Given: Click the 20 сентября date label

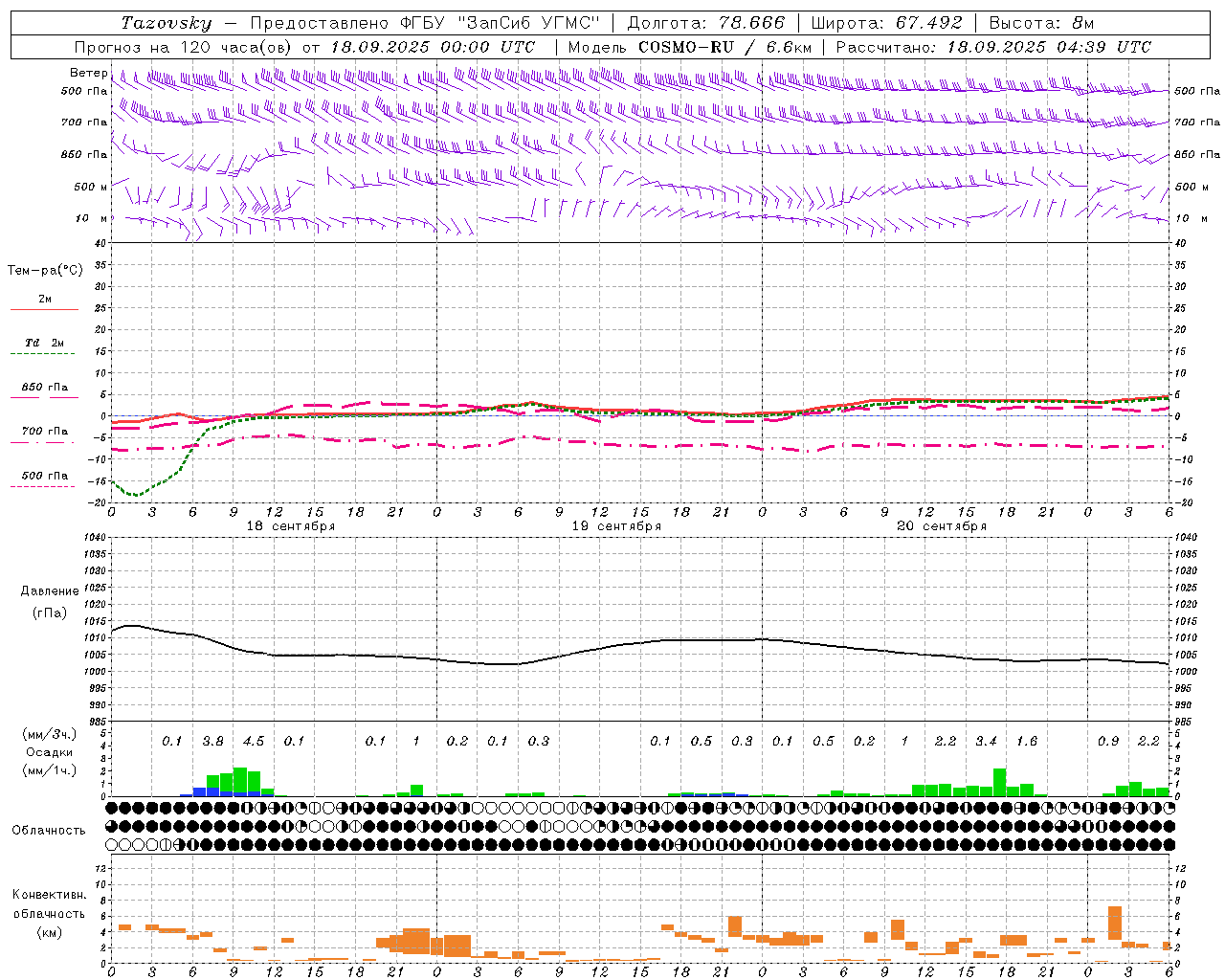Looking at the screenshot, I should [x=942, y=526].
